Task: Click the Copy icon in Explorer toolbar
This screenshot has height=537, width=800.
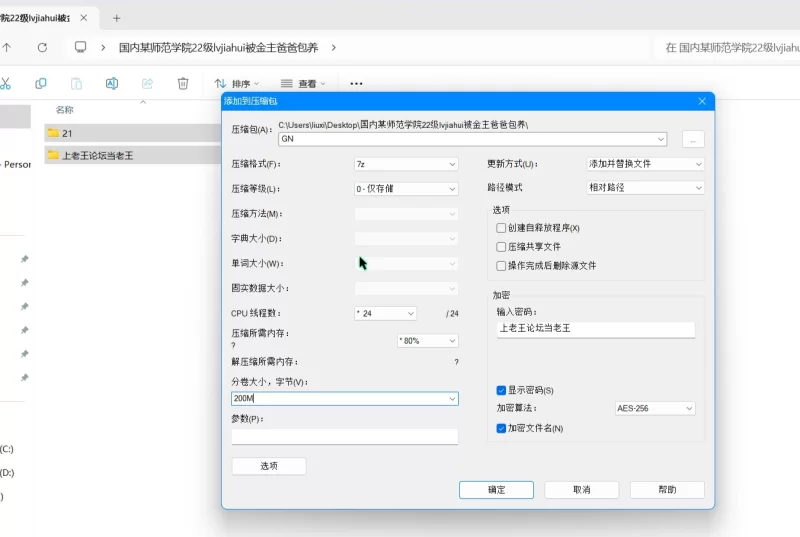Action: point(41,84)
